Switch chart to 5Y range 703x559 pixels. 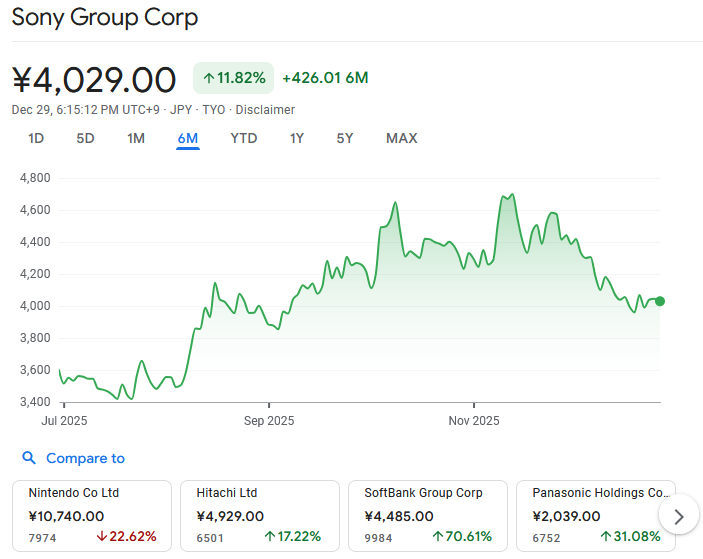point(345,139)
